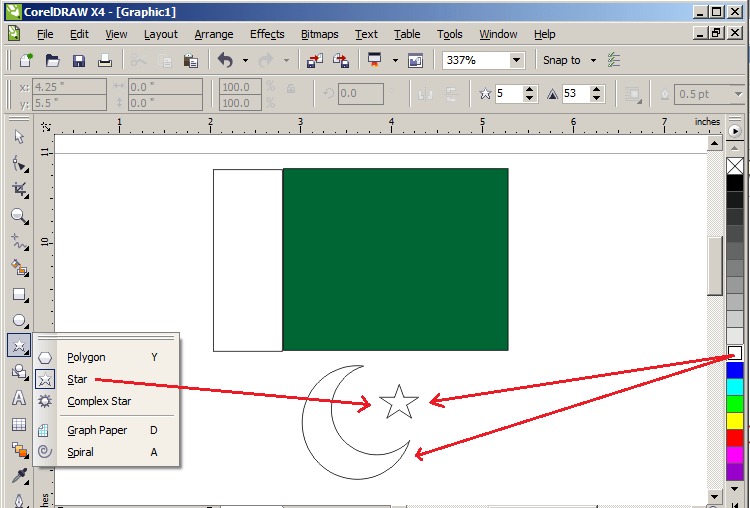
Task: Click the star points number field
Action: click(510, 94)
